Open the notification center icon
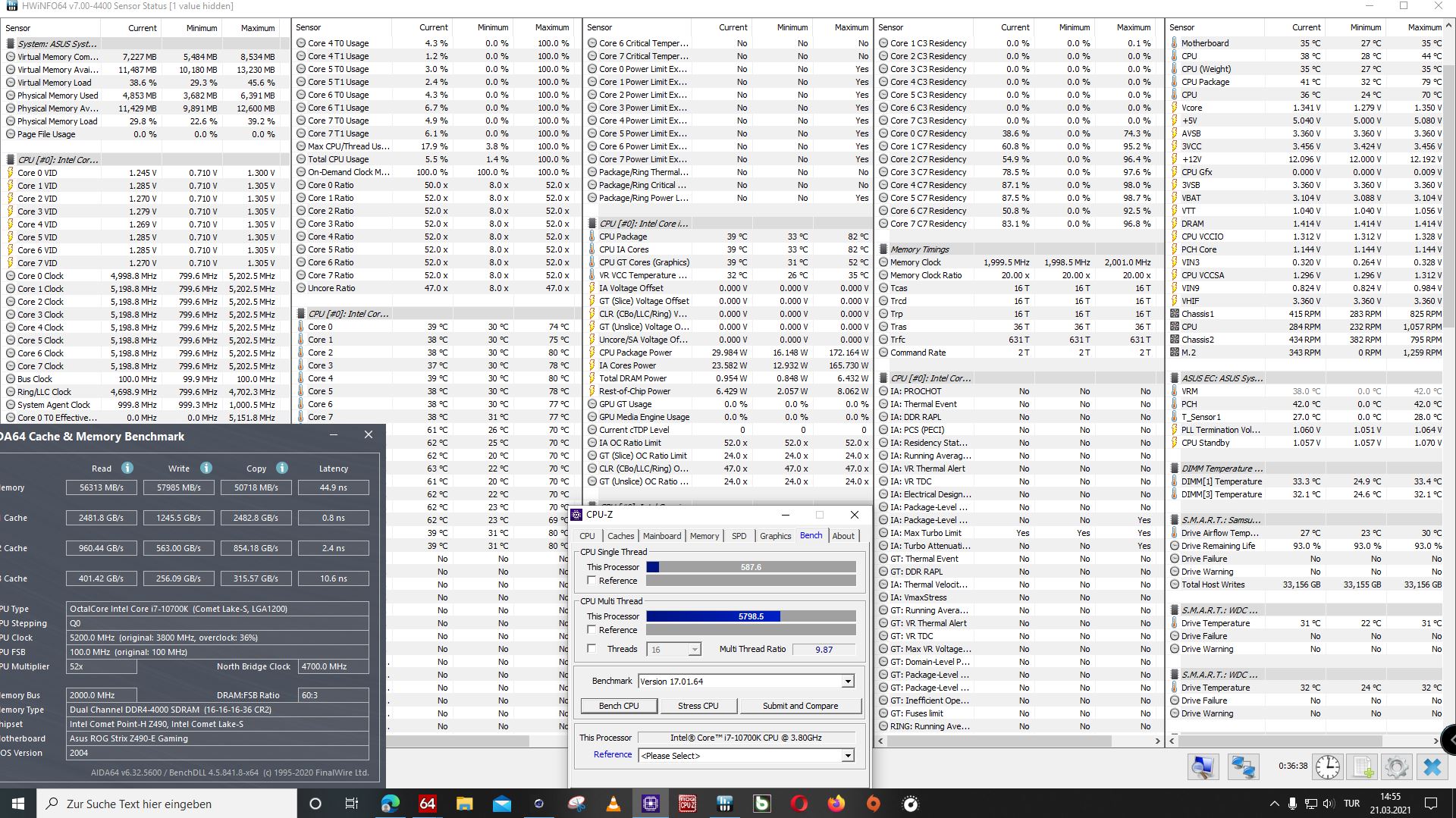The image size is (1456, 818). click(1431, 804)
